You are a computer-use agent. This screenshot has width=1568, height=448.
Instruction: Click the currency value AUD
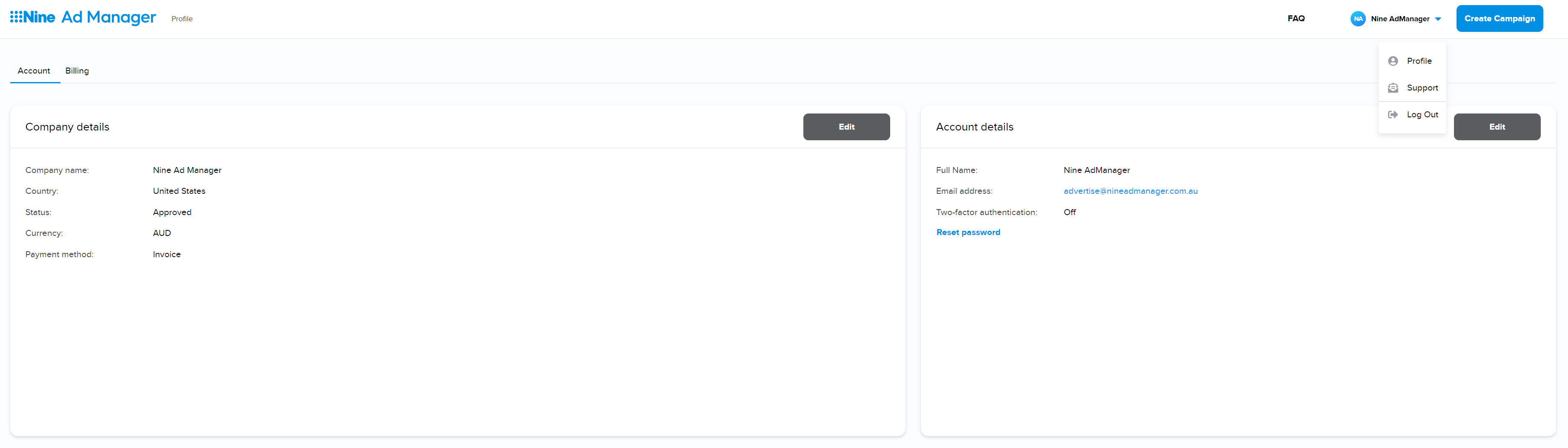[162, 233]
